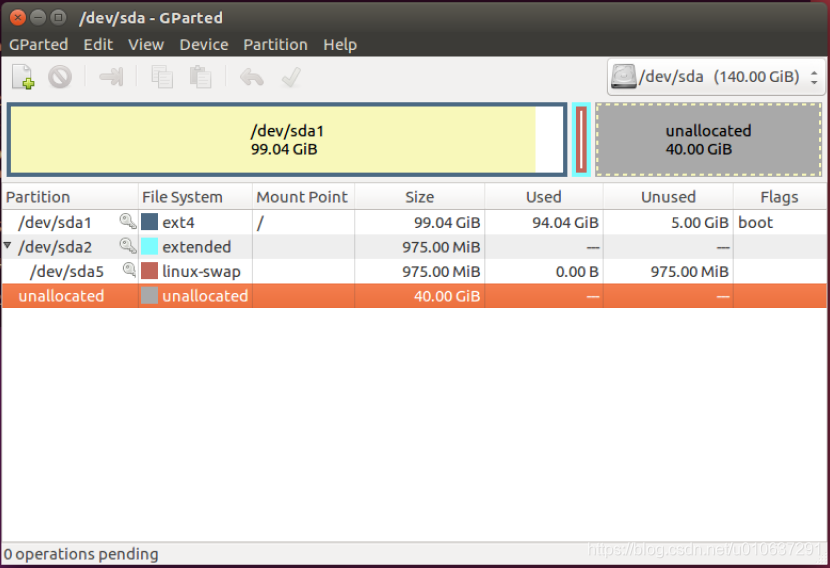This screenshot has width=830, height=568.
Task: Click the Paste partition toolbar icon
Action: coord(201,77)
